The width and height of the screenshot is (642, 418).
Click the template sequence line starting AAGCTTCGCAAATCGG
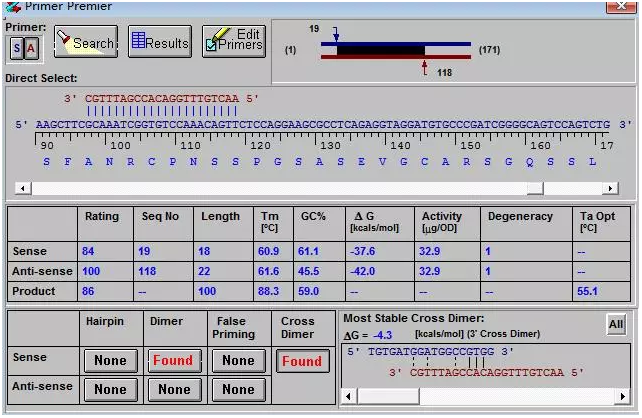[x=323, y=124]
